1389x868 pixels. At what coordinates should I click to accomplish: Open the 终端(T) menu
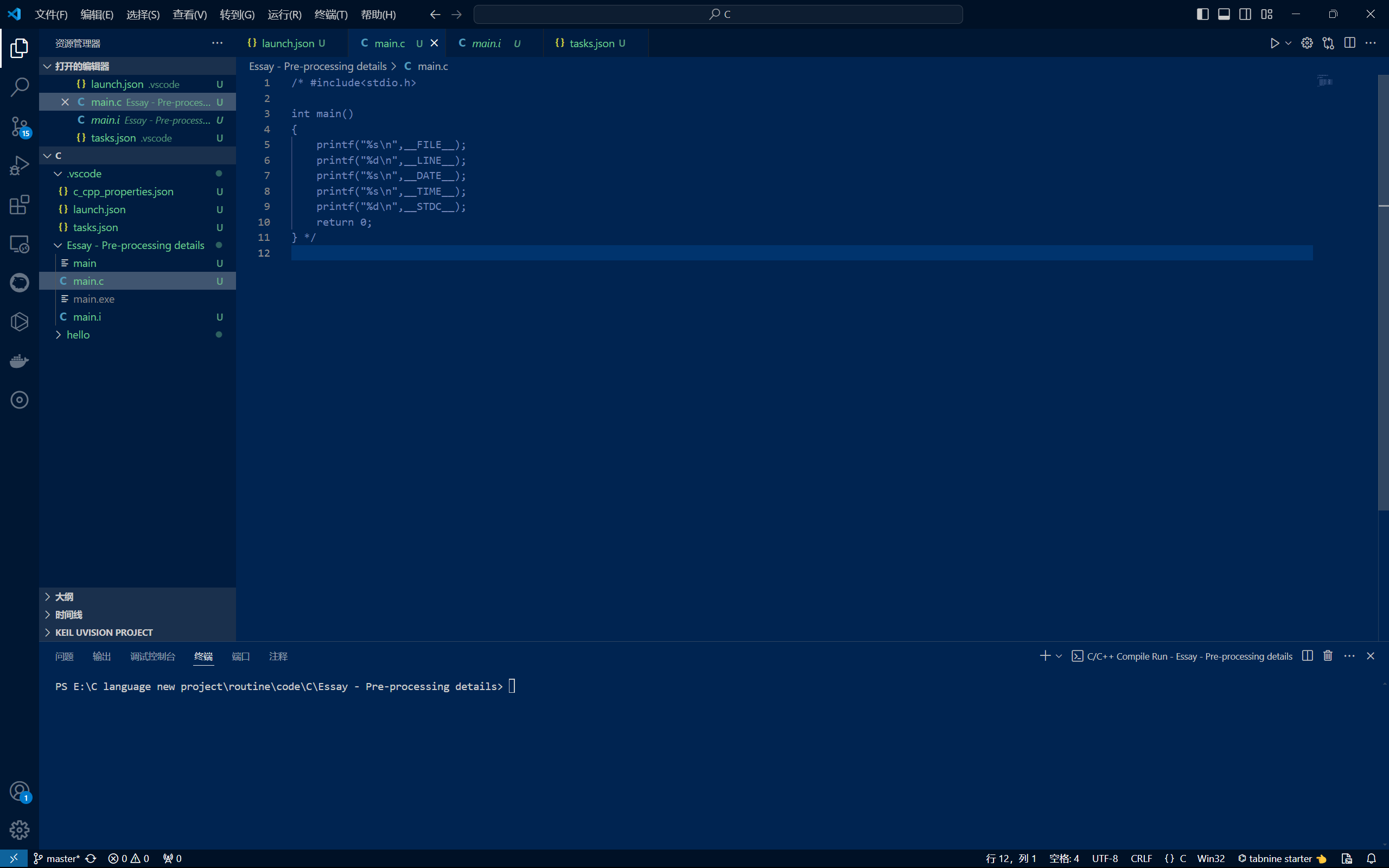pyautogui.click(x=330, y=14)
